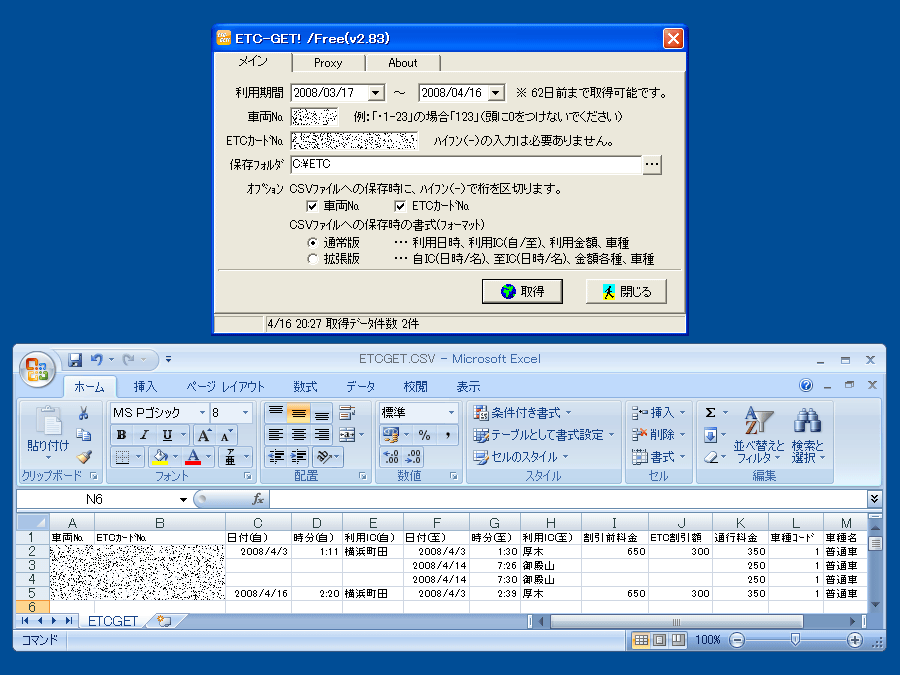Open the sort and filter tool
The image size is (900, 675).
point(759,435)
